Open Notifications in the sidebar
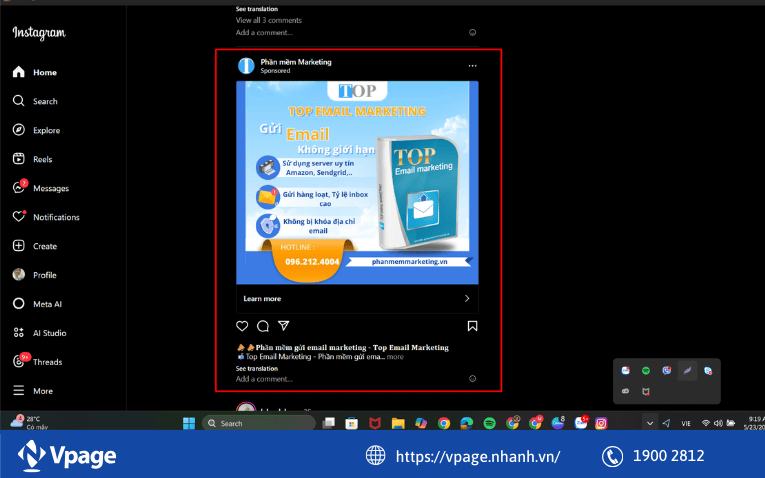The image size is (765, 478). pos(46,217)
